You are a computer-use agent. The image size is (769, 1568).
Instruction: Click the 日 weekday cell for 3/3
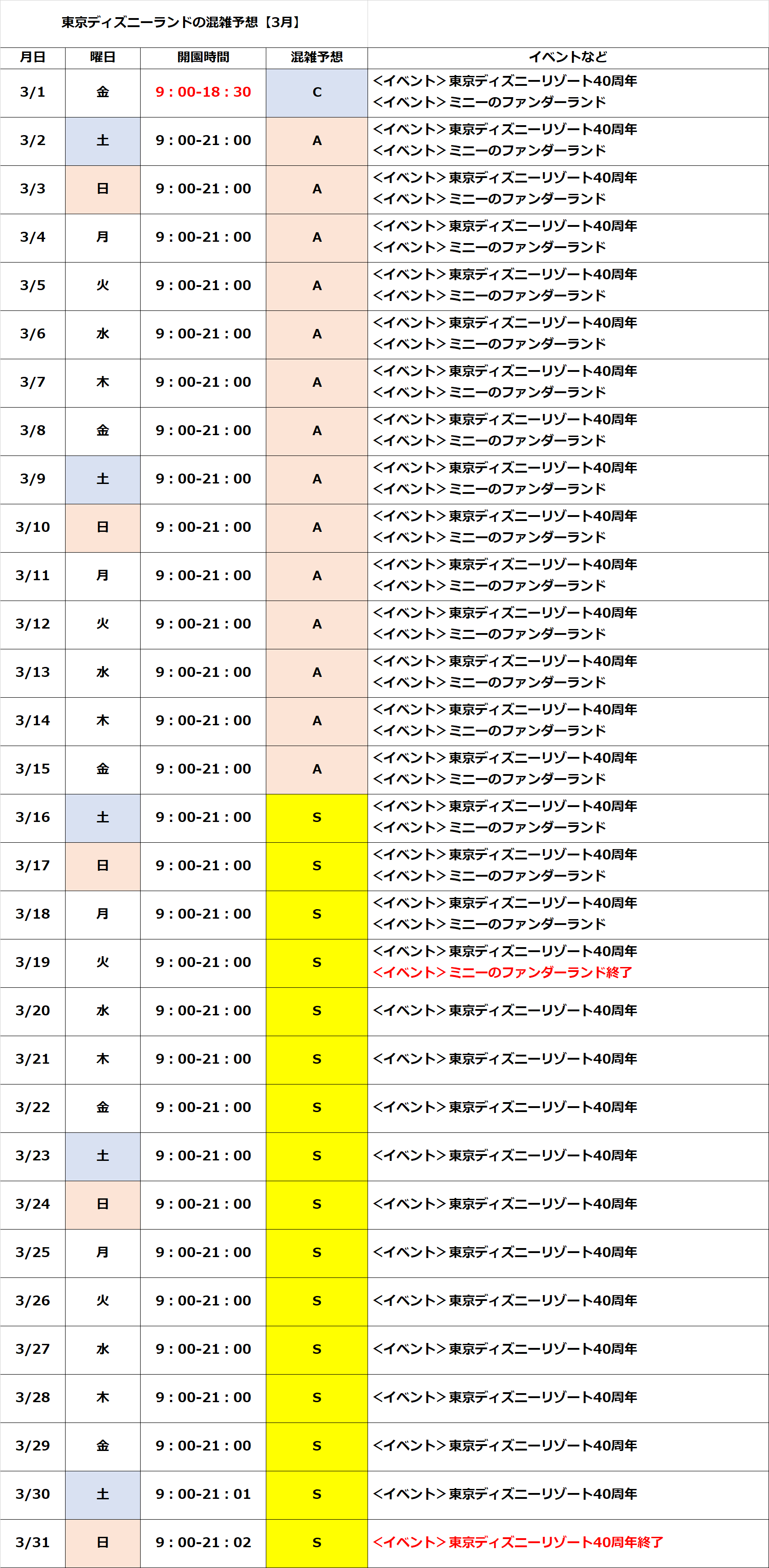[103, 189]
